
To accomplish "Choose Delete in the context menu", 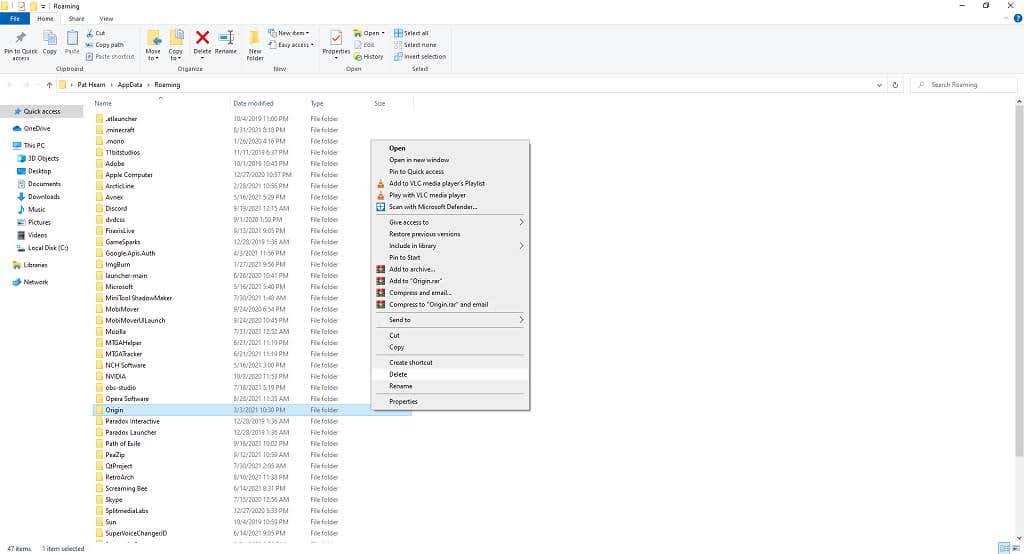I will [450, 374].
